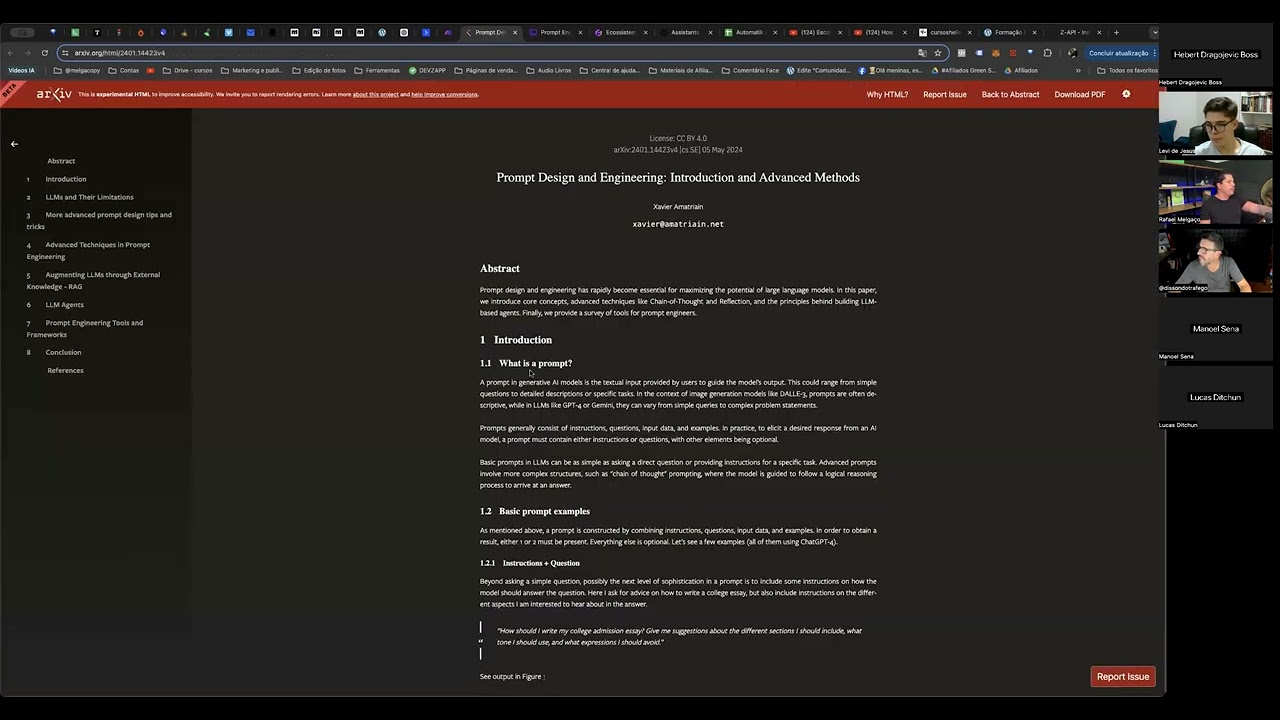1280x720 pixels.
Task: Open 'help improve conversions' link
Action: (445, 94)
